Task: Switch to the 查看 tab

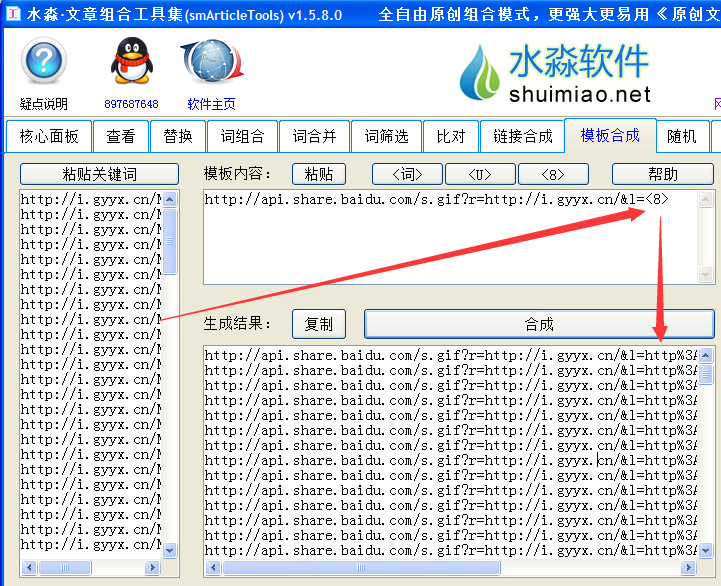Action: pyautogui.click(x=121, y=136)
